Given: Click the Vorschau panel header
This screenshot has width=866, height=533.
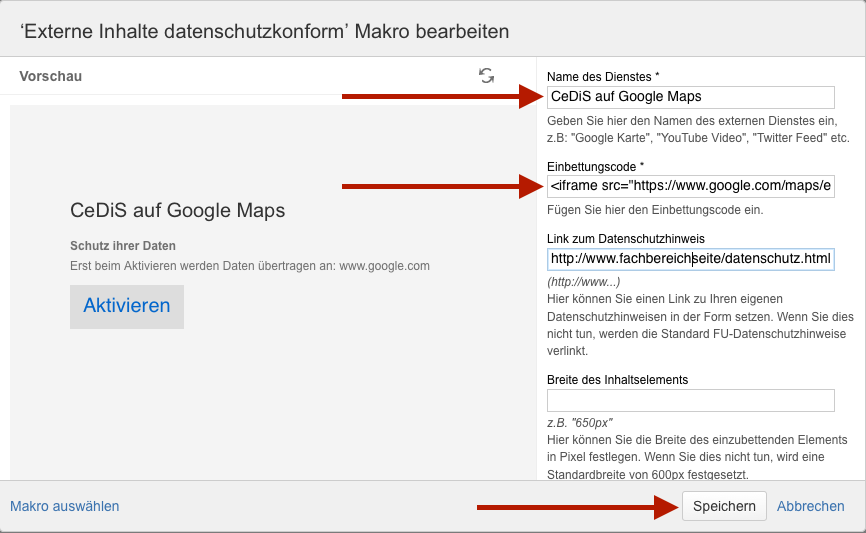Looking at the screenshot, I should click(51, 76).
